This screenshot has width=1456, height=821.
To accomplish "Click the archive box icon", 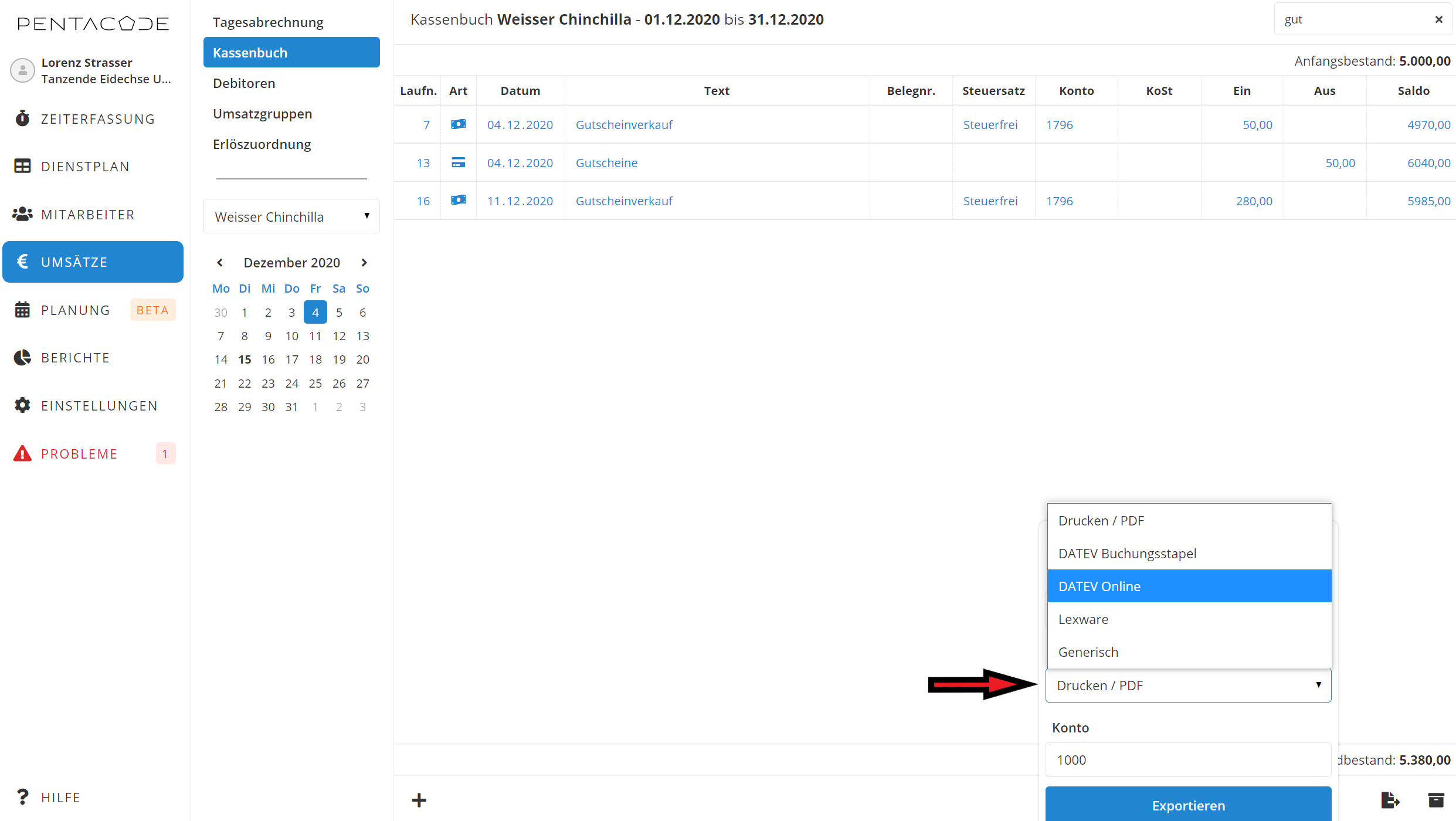I will coord(1436,800).
